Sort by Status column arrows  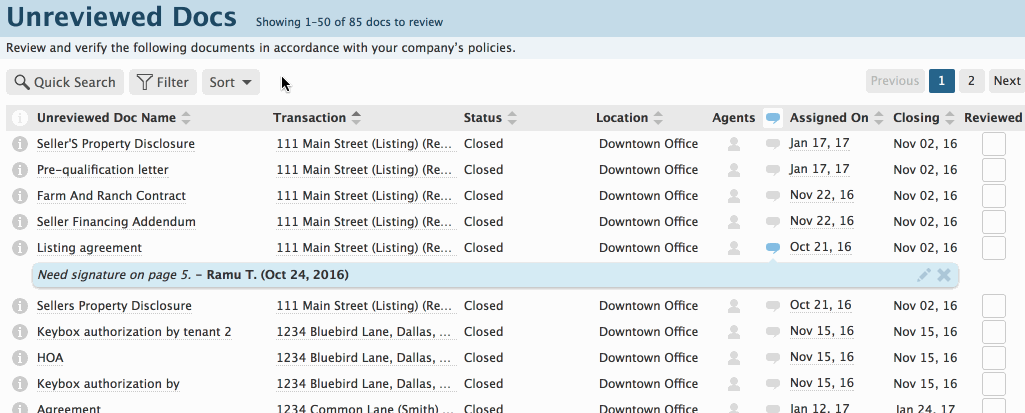coord(512,118)
